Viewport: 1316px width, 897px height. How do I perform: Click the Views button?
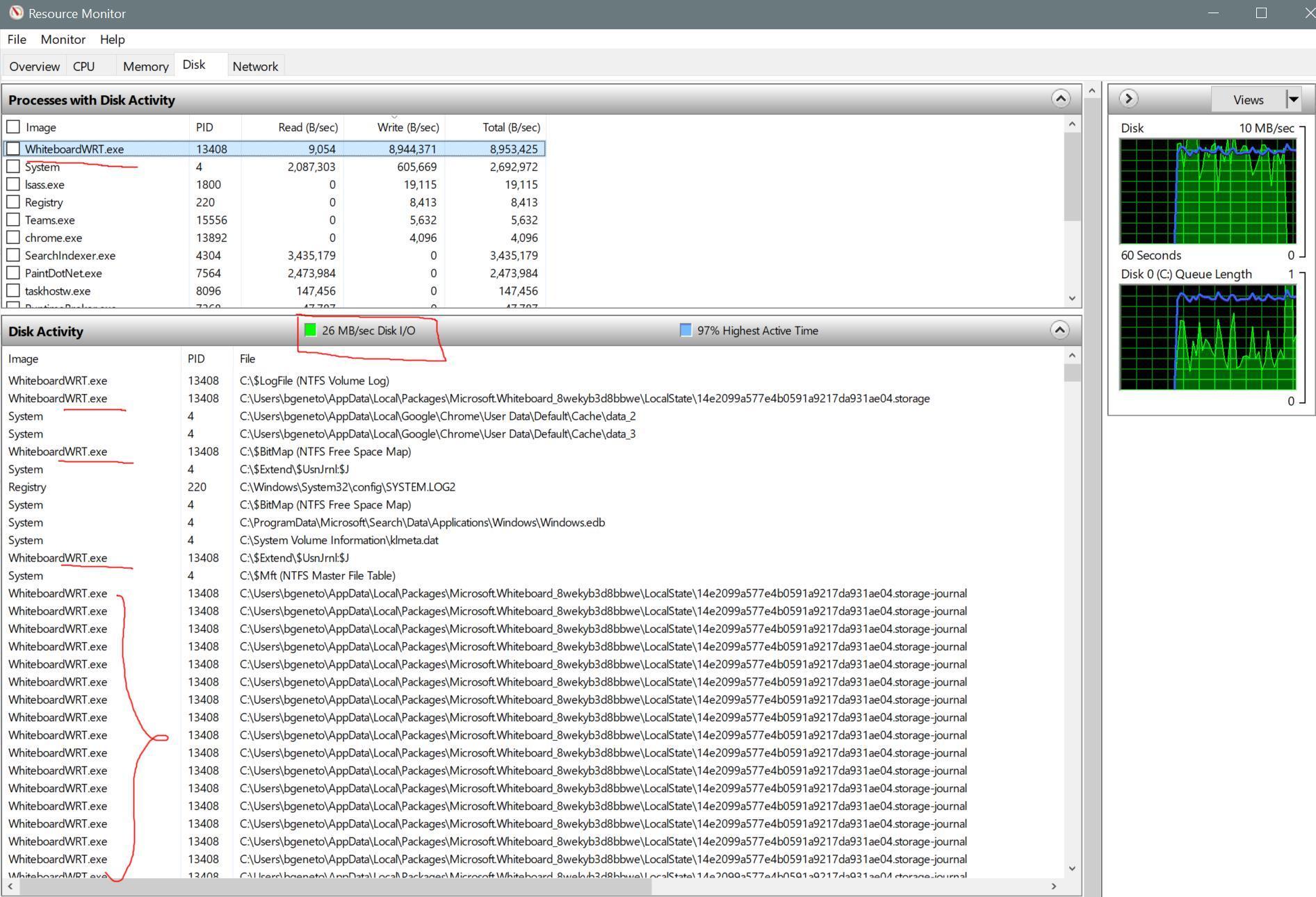point(1248,99)
